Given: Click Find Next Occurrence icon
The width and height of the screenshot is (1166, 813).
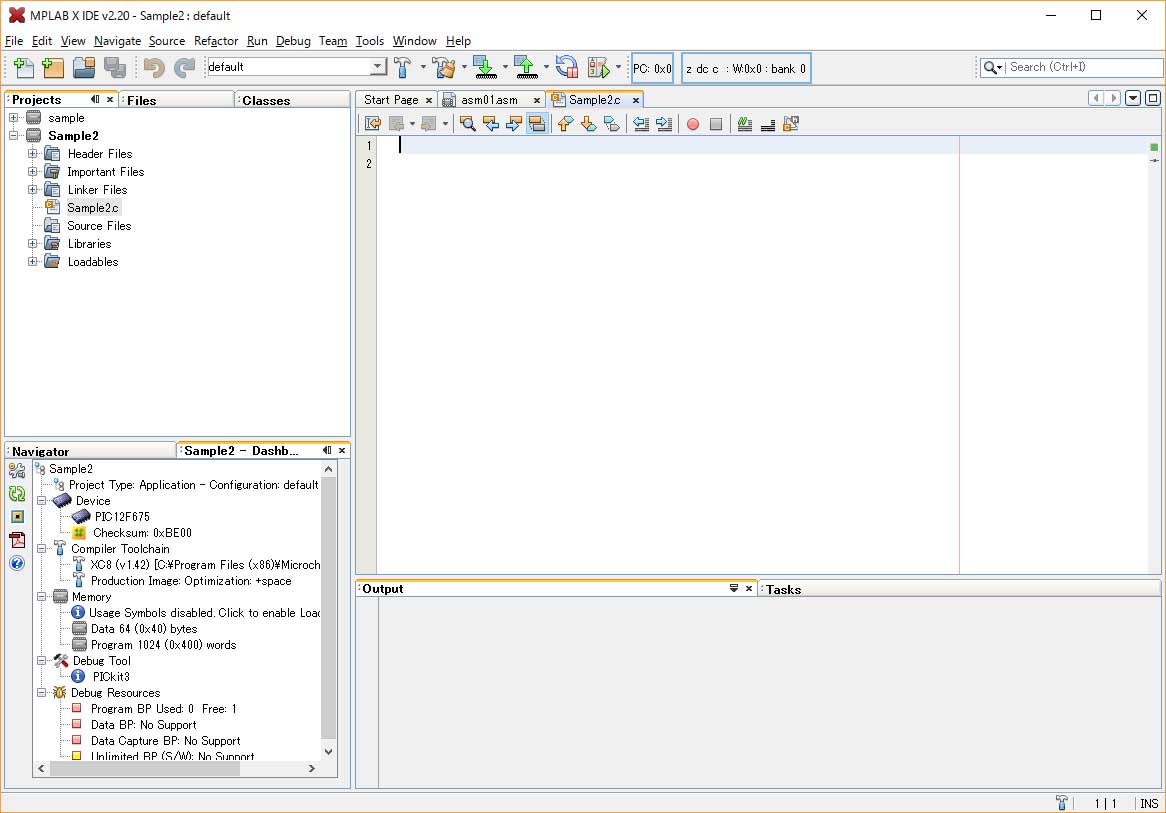Looking at the screenshot, I should pyautogui.click(x=514, y=124).
